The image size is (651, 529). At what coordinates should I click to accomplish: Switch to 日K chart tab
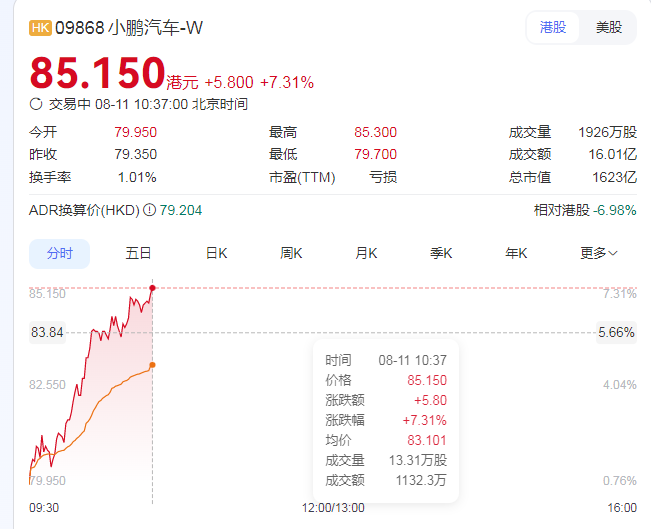coord(217,253)
